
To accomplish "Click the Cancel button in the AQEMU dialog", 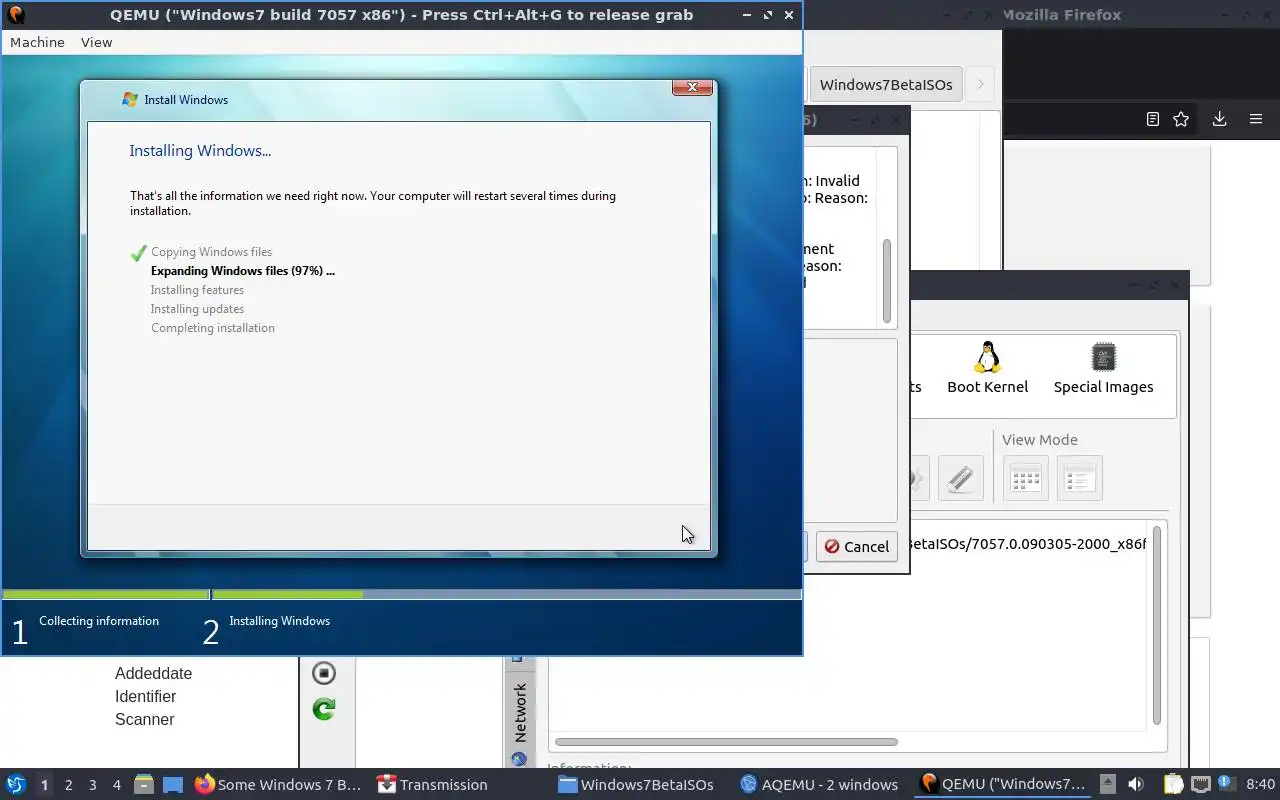I will [857, 546].
